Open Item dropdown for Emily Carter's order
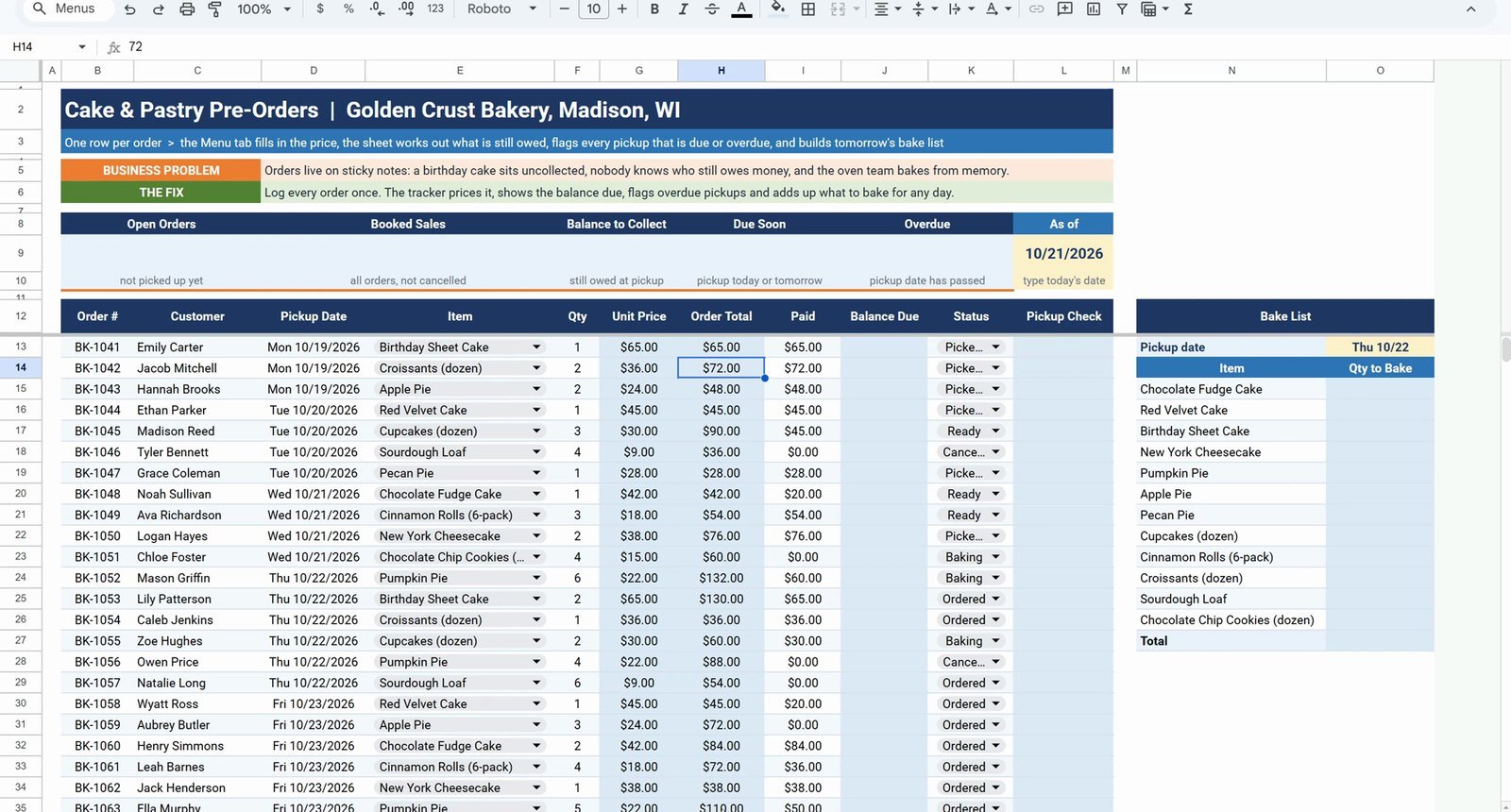This screenshot has width=1511, height=812. (x=536, y=347)
